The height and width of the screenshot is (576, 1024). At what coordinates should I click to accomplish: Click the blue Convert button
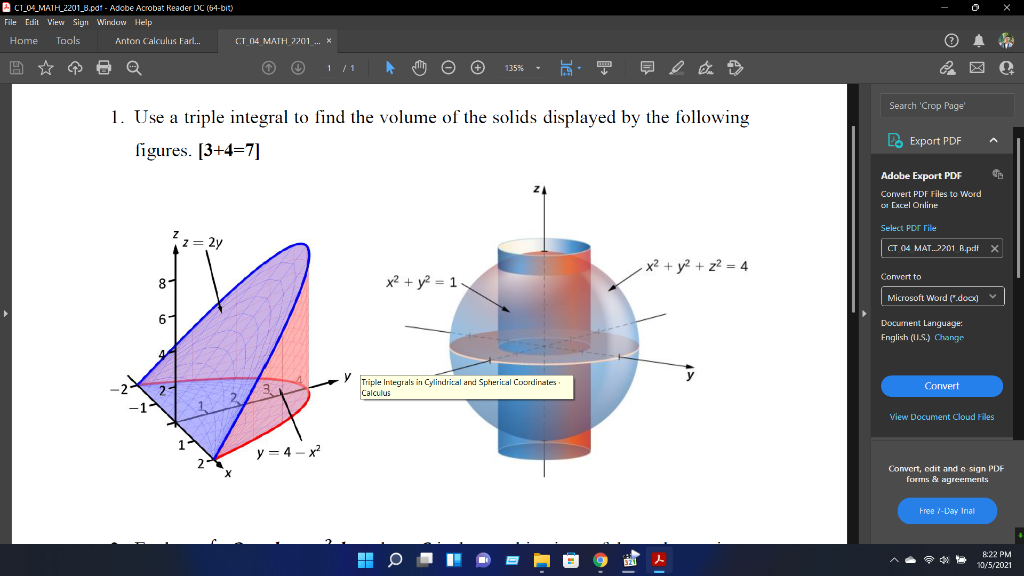click(x=941, y=386)
